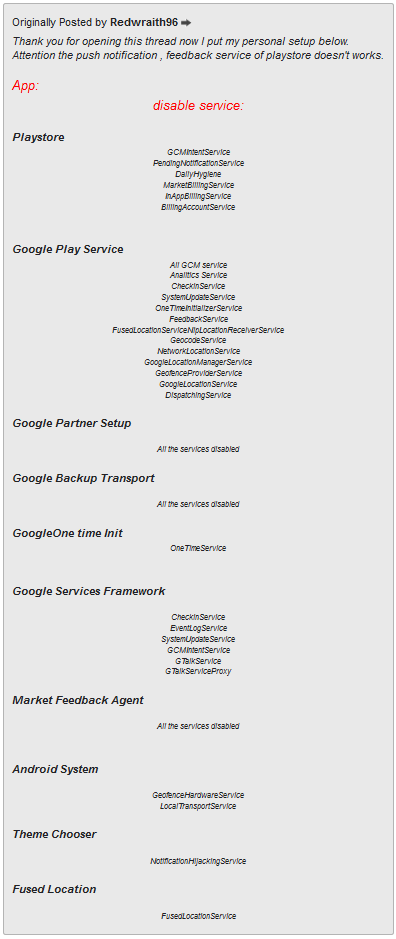396x939 pixels.
Task: Click the Google Services Framework heading
Action: tap(89, 591)
